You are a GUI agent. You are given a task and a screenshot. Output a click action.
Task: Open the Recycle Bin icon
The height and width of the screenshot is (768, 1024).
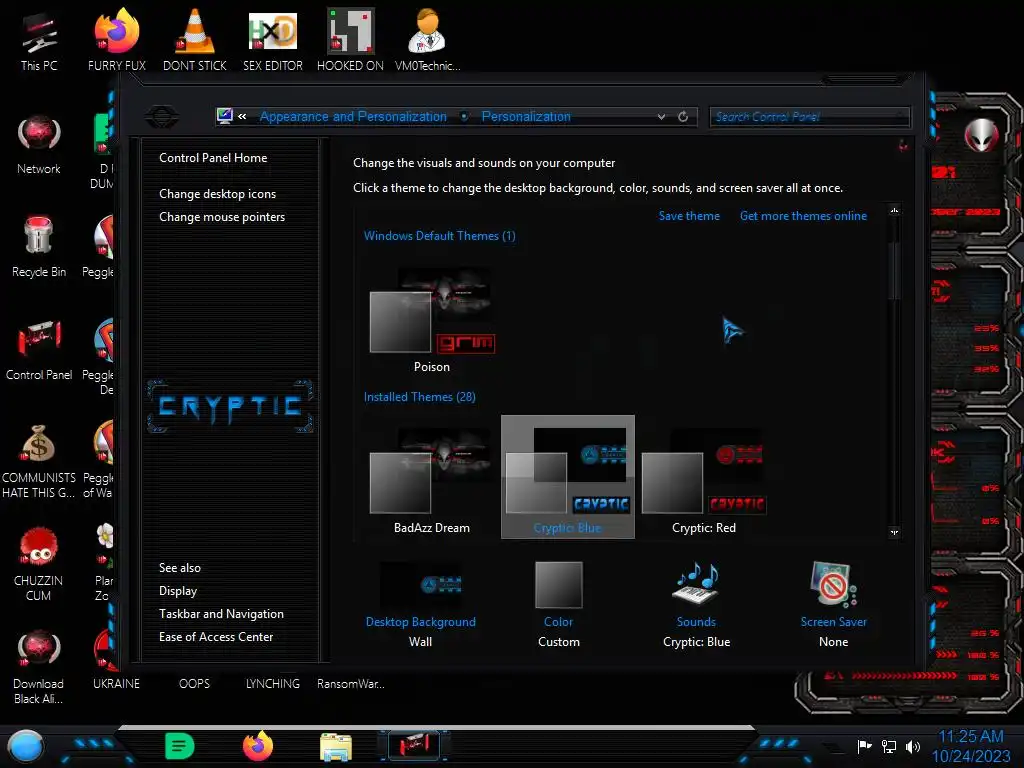tap(39, 247)
